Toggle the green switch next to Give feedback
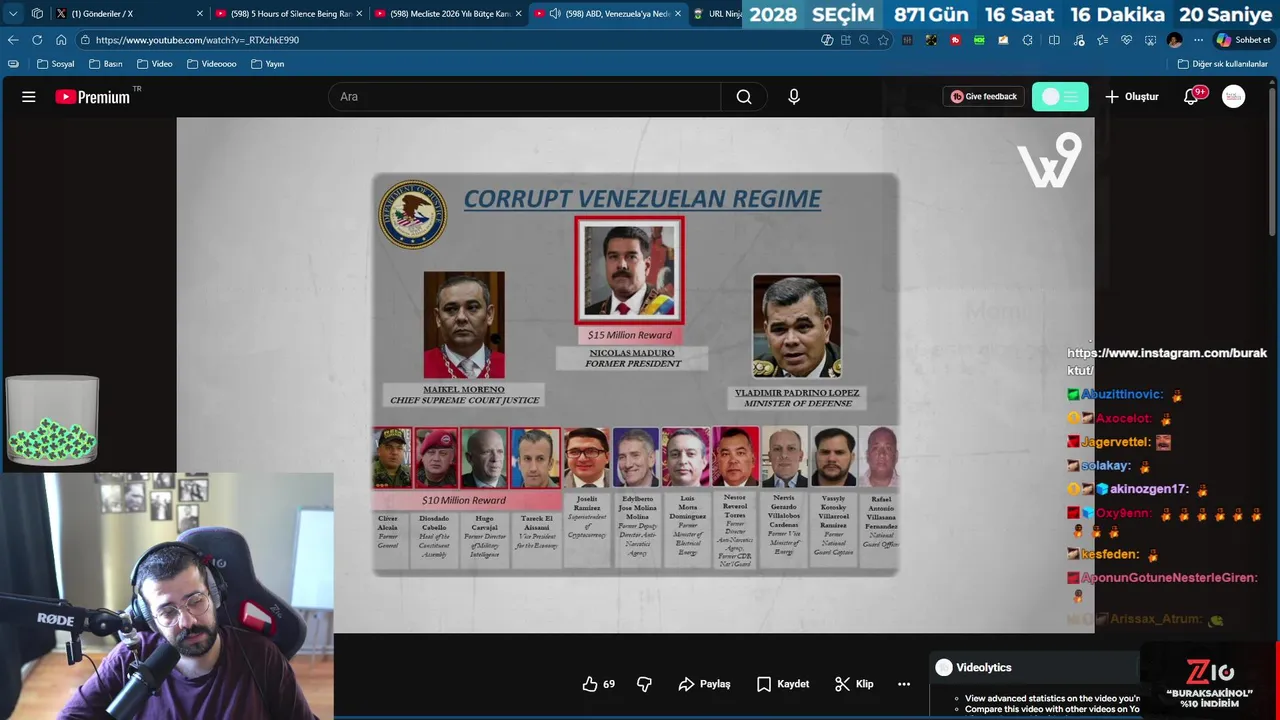Image resolution: width=1280 pixels, height=720 pixels. [1060, 97]
